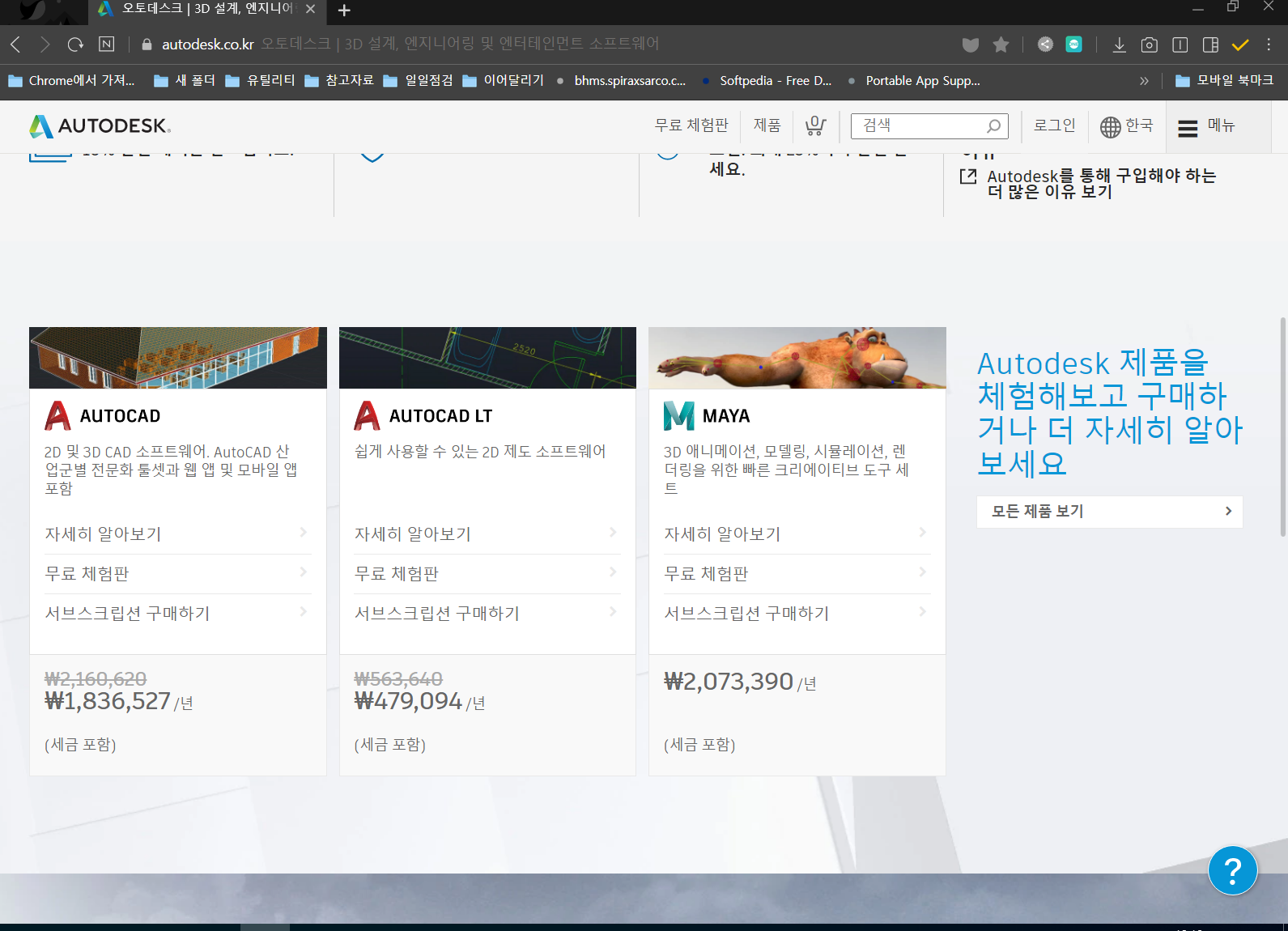Click AutoCAD LT 서브스크립션 구매하기 link
The width and height of the screenshot is (1288, 931).
[487, 614]
